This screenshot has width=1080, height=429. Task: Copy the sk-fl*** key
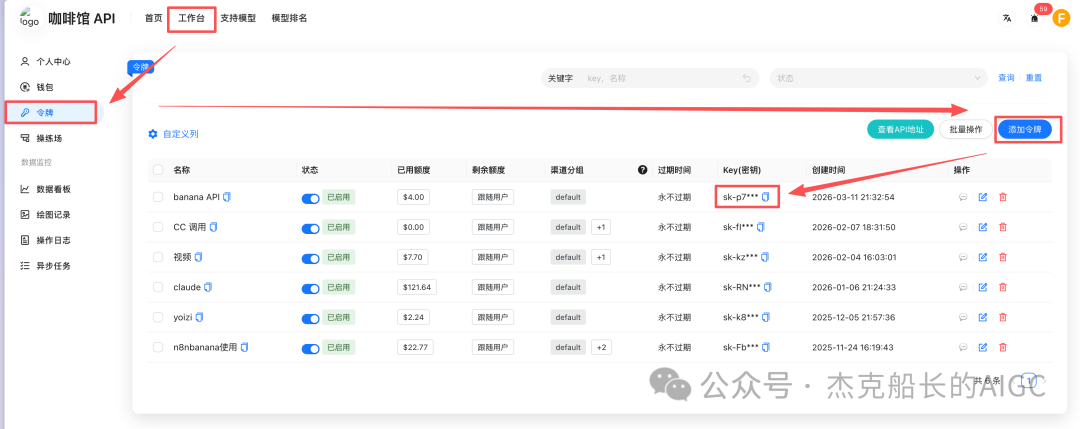[760, 227]
